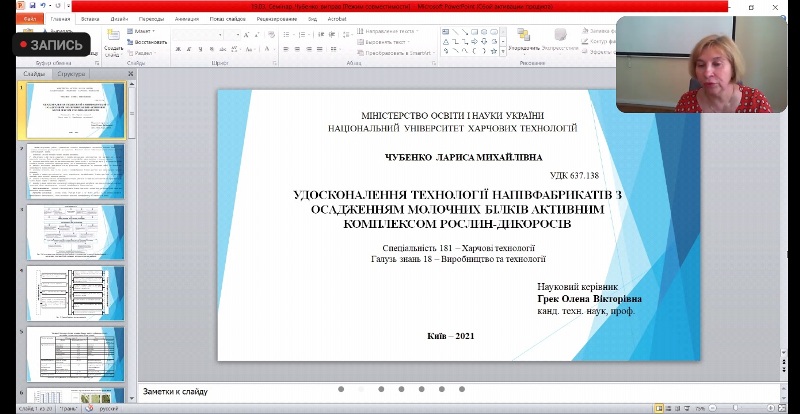Switch to the Структура (Outline) pane tab
This screenshot has width=800, height=414.
click(71, 74)
